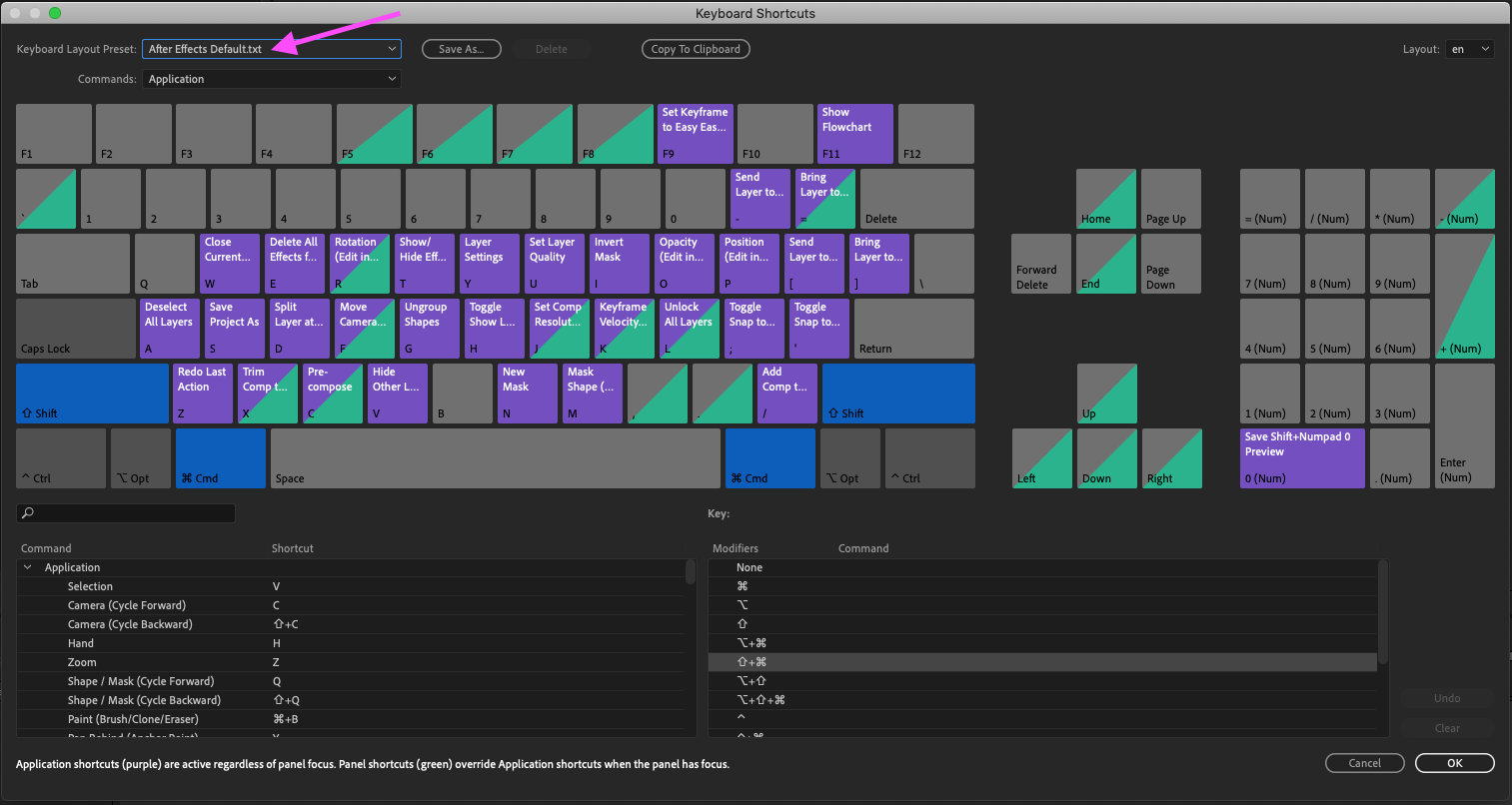Select the 0 (Num) Save Preview key
The height and width of the screenshot is (805, 1512).
click(x=1302, y=458)
